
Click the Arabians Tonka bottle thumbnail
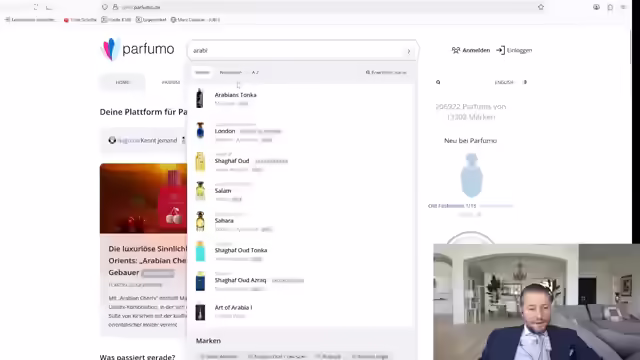click(200, 98)
